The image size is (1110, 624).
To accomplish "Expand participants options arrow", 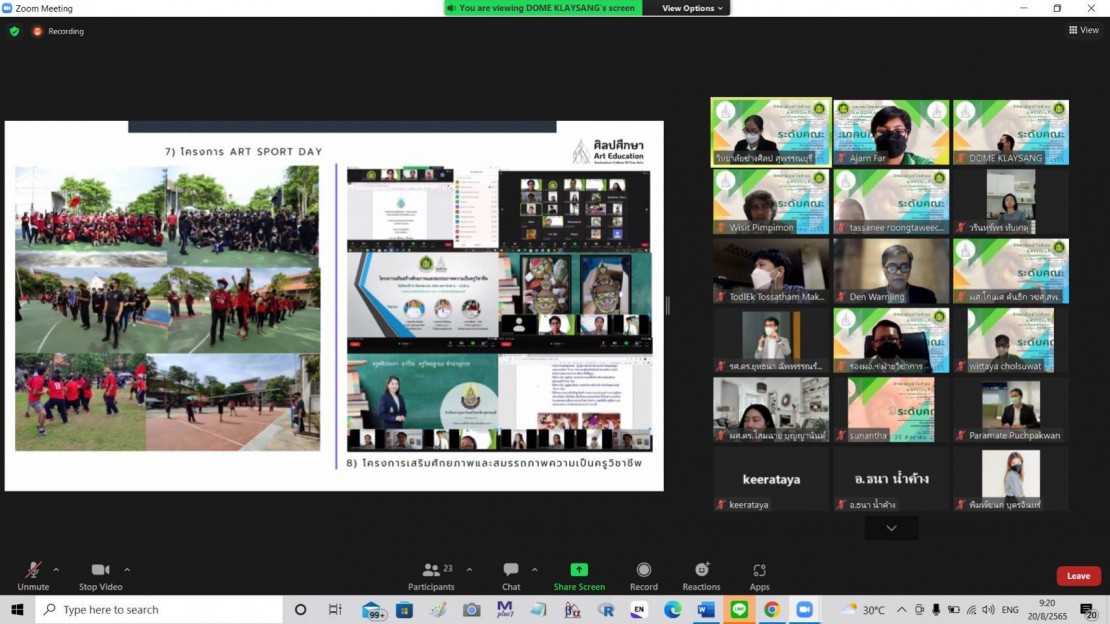I will click(x=469, y=569).
